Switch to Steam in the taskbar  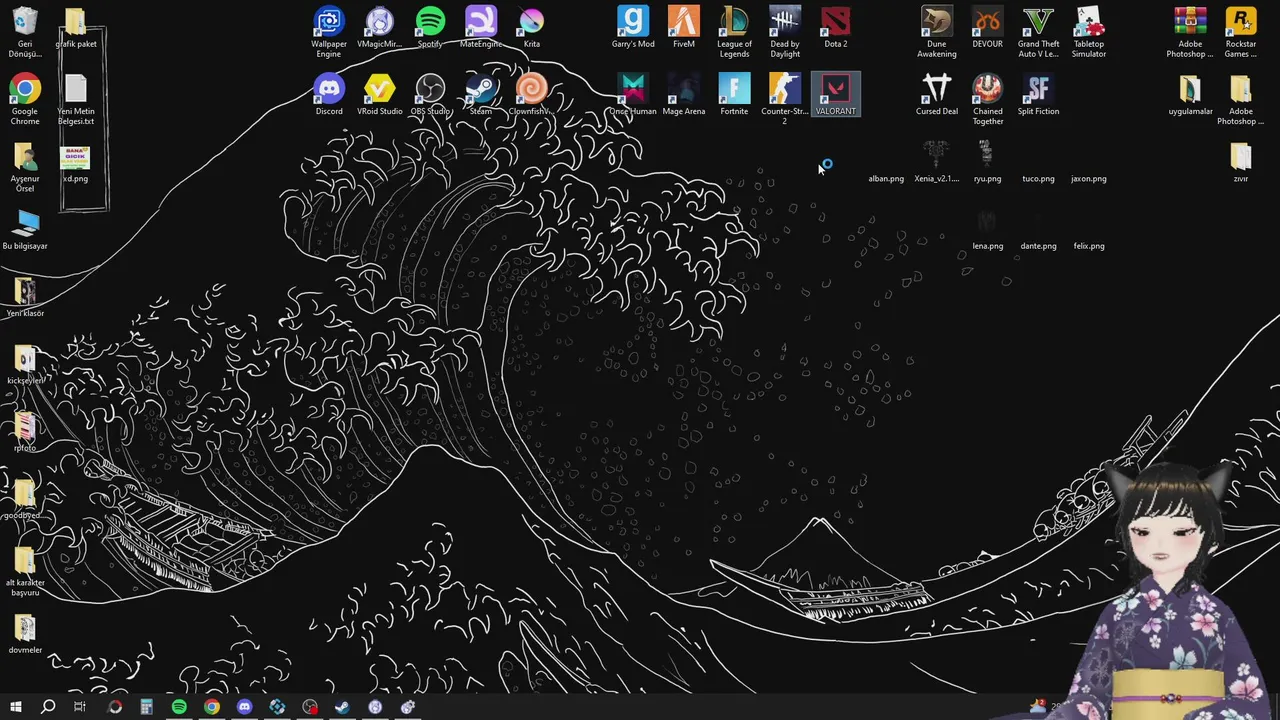pyautogui.click(x=342, y=707)
